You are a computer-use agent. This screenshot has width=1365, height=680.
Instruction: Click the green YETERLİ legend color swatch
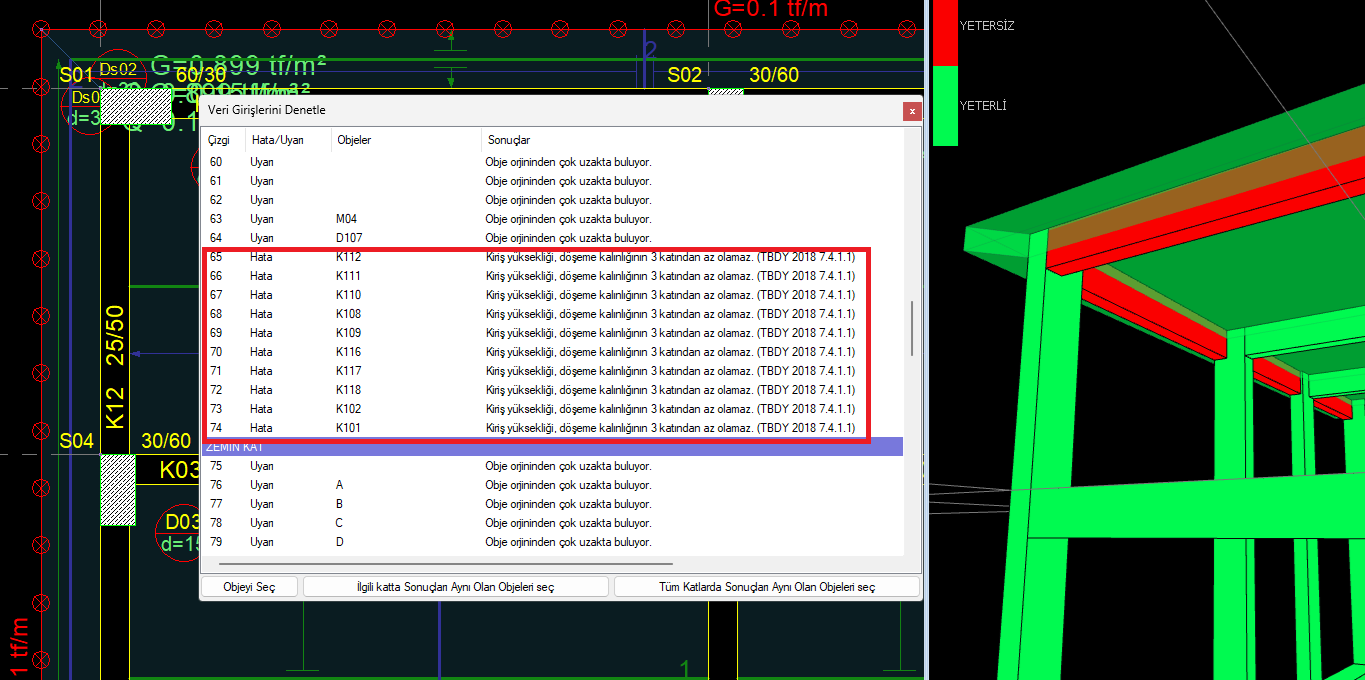(x=945, y=105)
